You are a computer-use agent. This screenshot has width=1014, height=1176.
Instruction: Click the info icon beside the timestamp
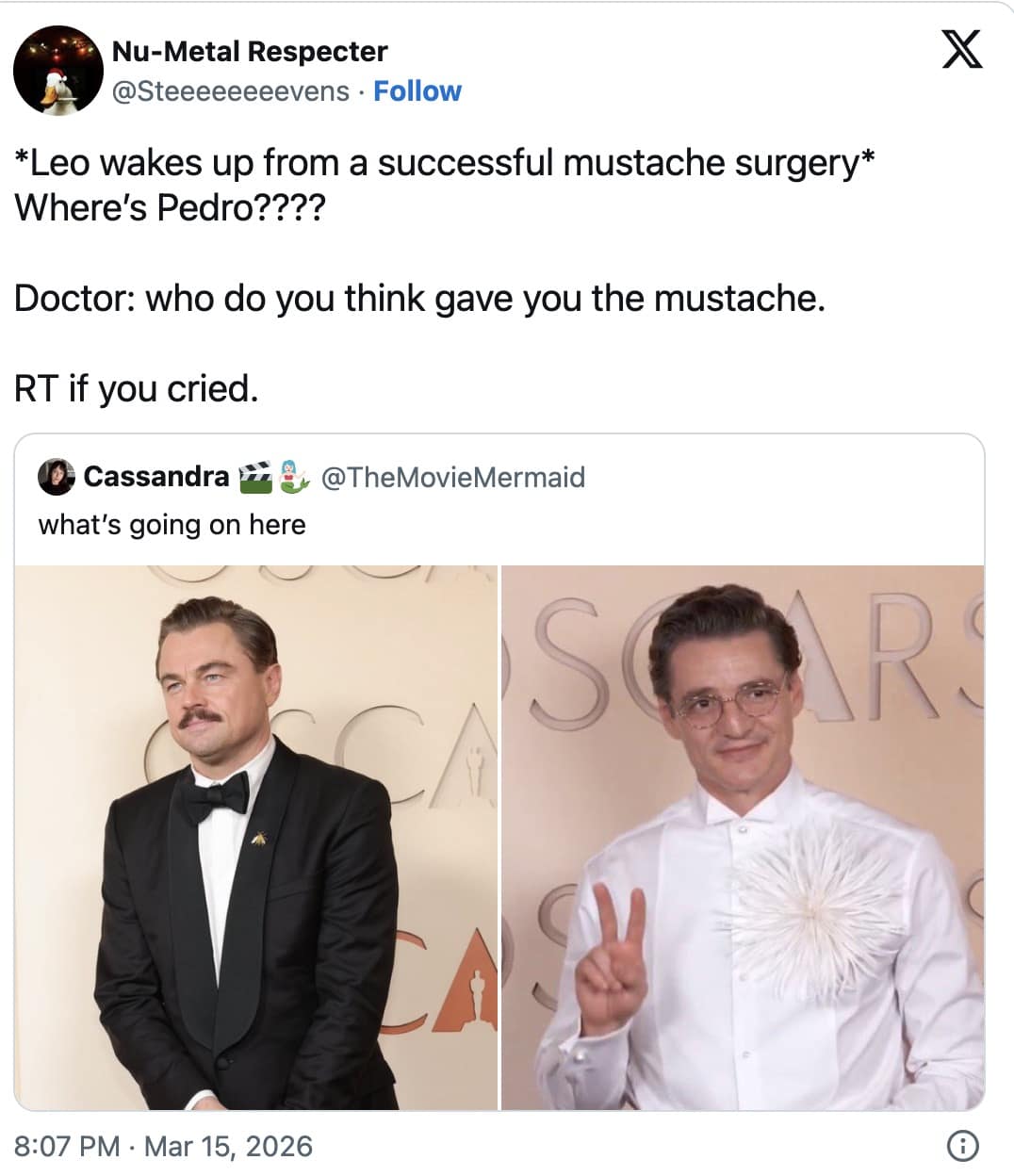(x=960, y=1146)
